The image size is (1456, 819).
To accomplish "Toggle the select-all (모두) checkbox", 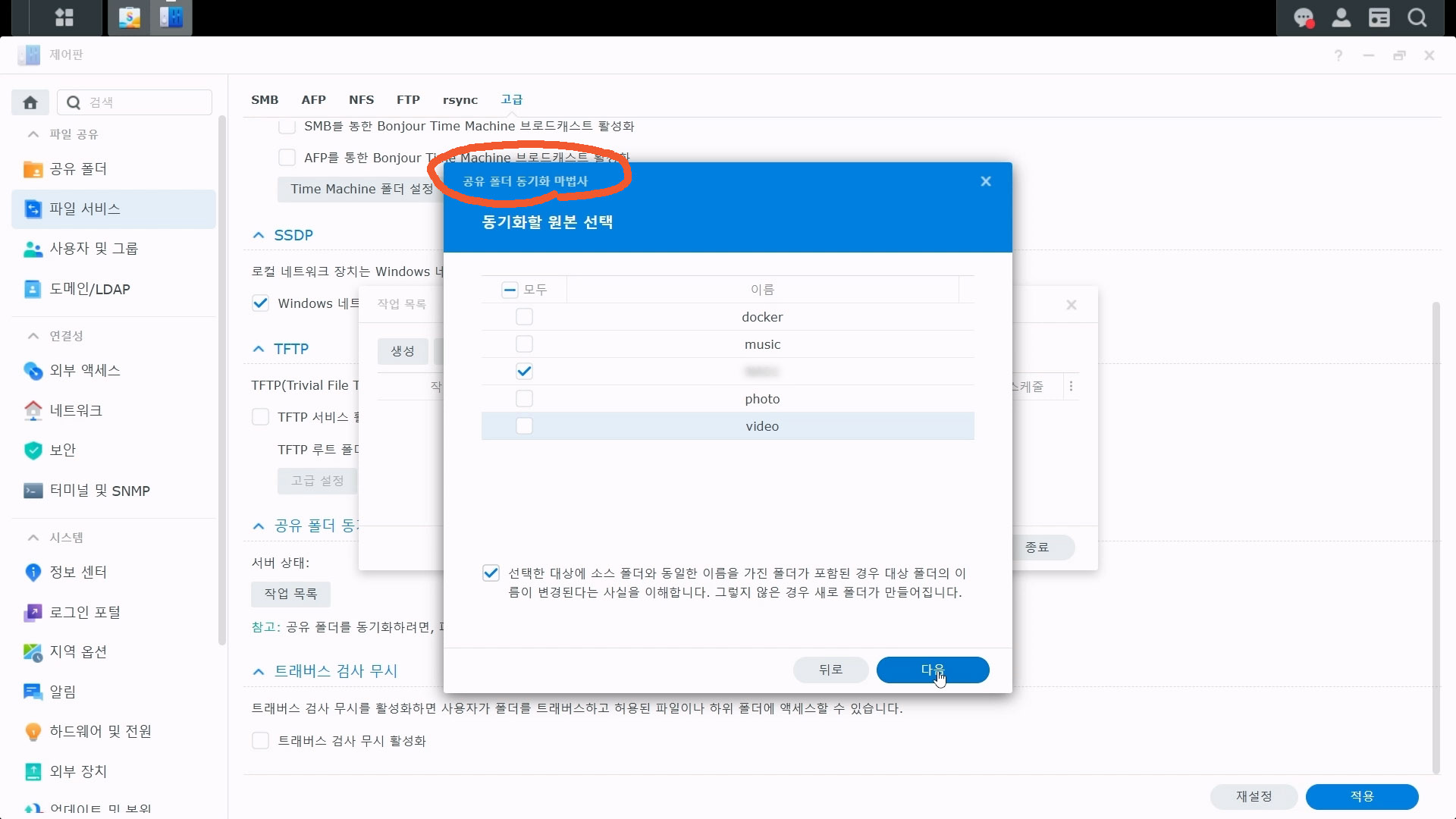I will point(510,290).
